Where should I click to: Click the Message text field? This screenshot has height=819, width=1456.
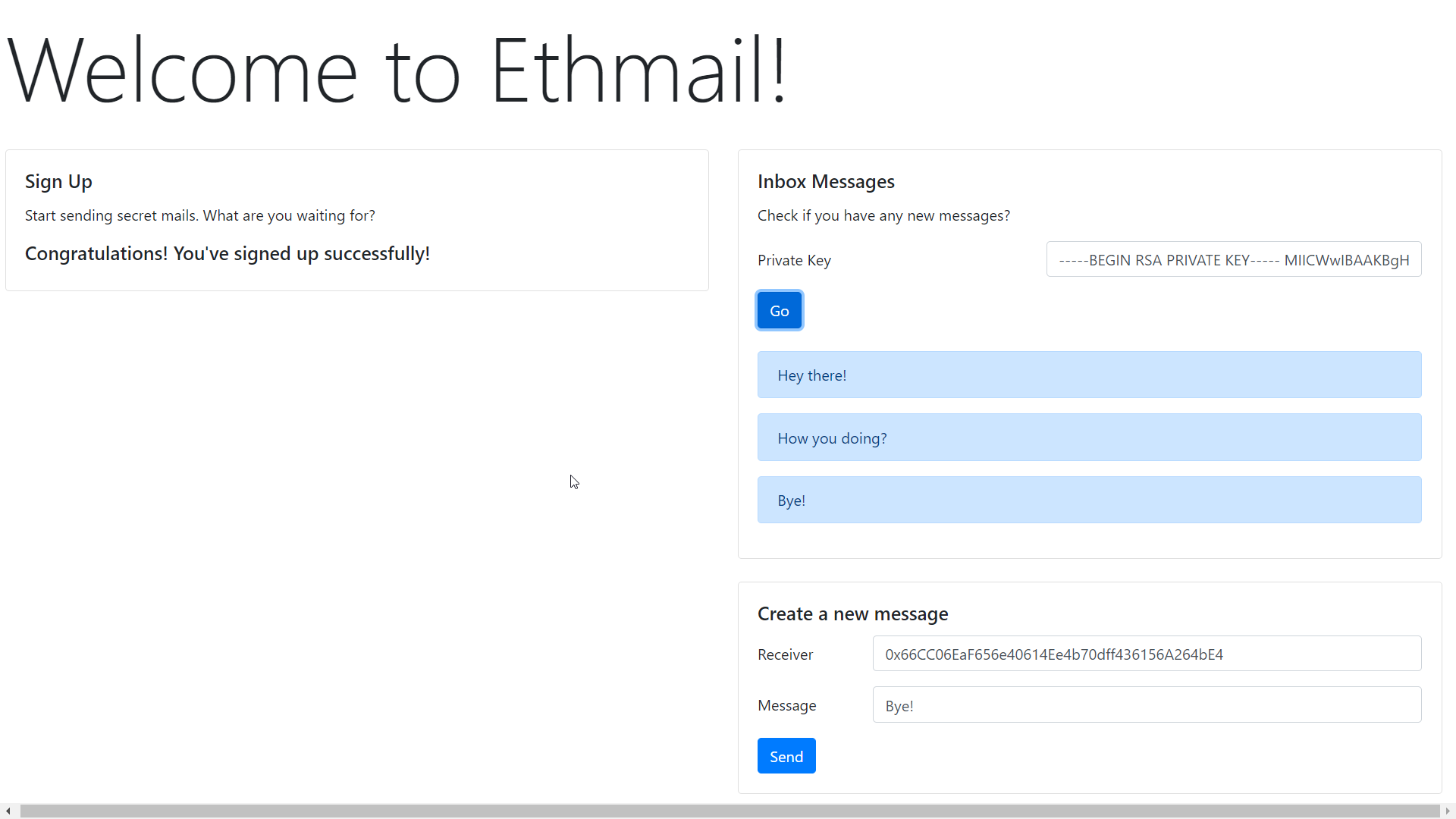pyautogui.click(x=1146, y=705)
